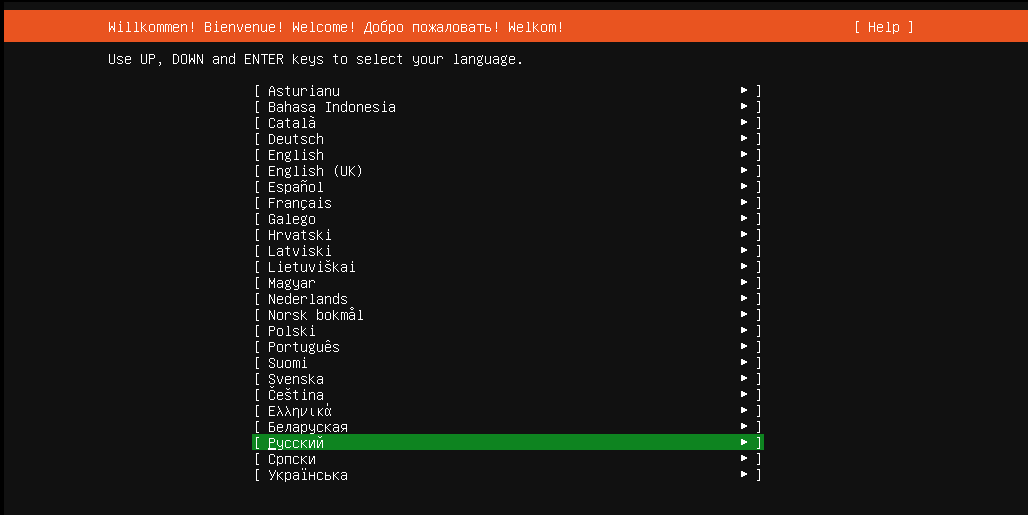
Task: Choose Português from the list
Action: pyautogui.click(x=304, y=347)
